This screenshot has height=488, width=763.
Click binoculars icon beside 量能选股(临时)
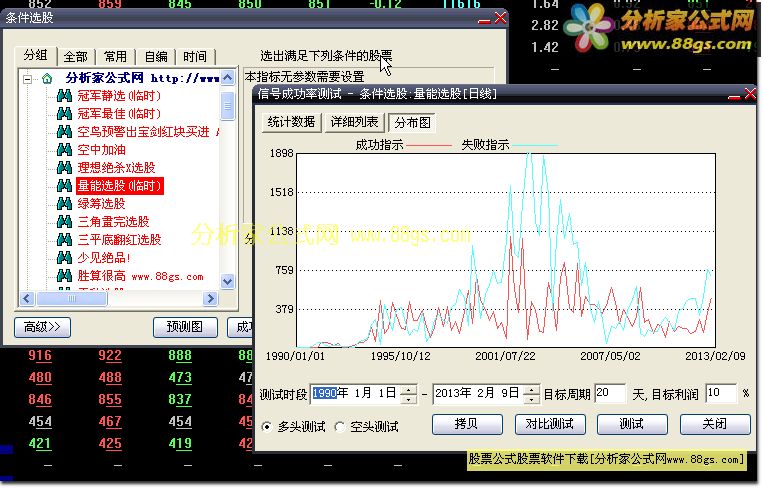click(x=64, y=185)
